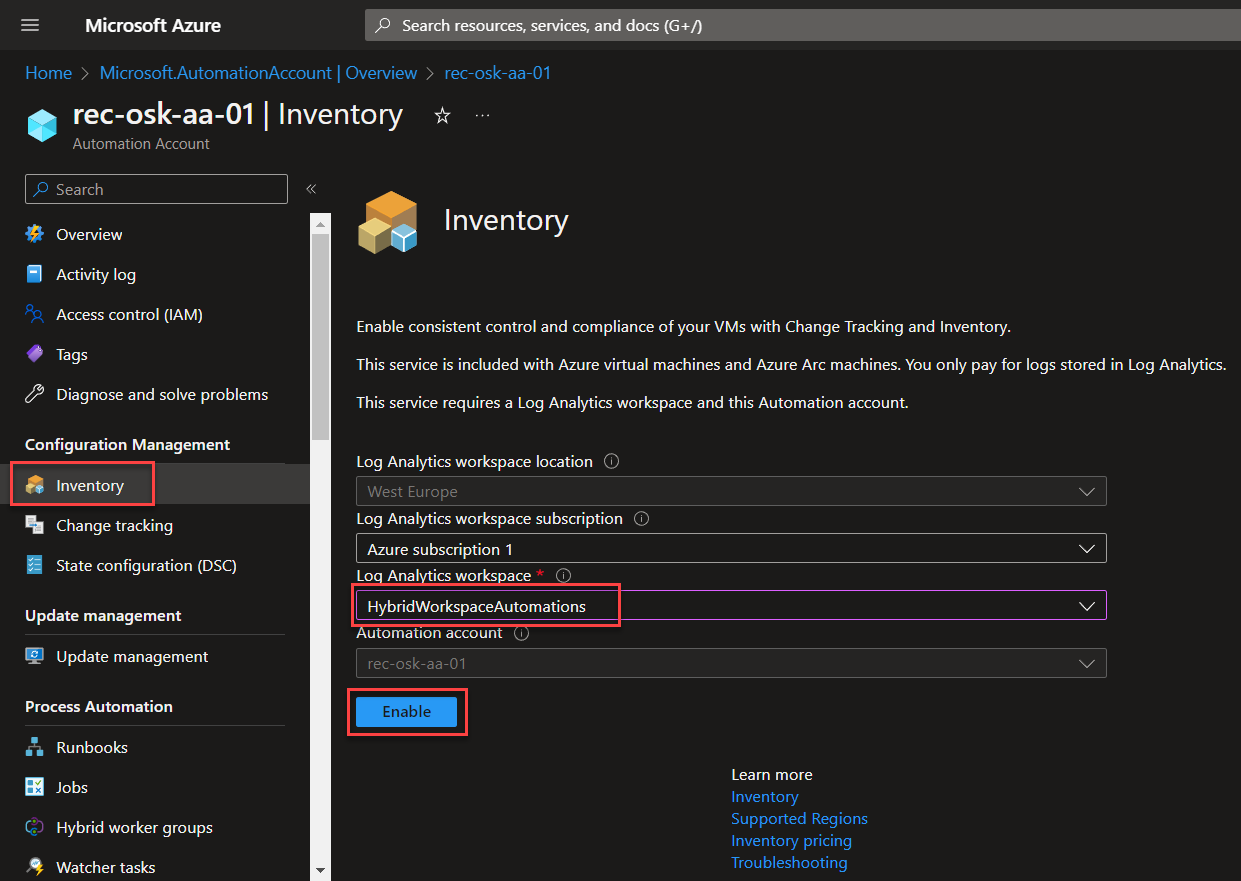The image size is (1241, 881).
Task: Click the favorite star icon
Action: (442, 116)
